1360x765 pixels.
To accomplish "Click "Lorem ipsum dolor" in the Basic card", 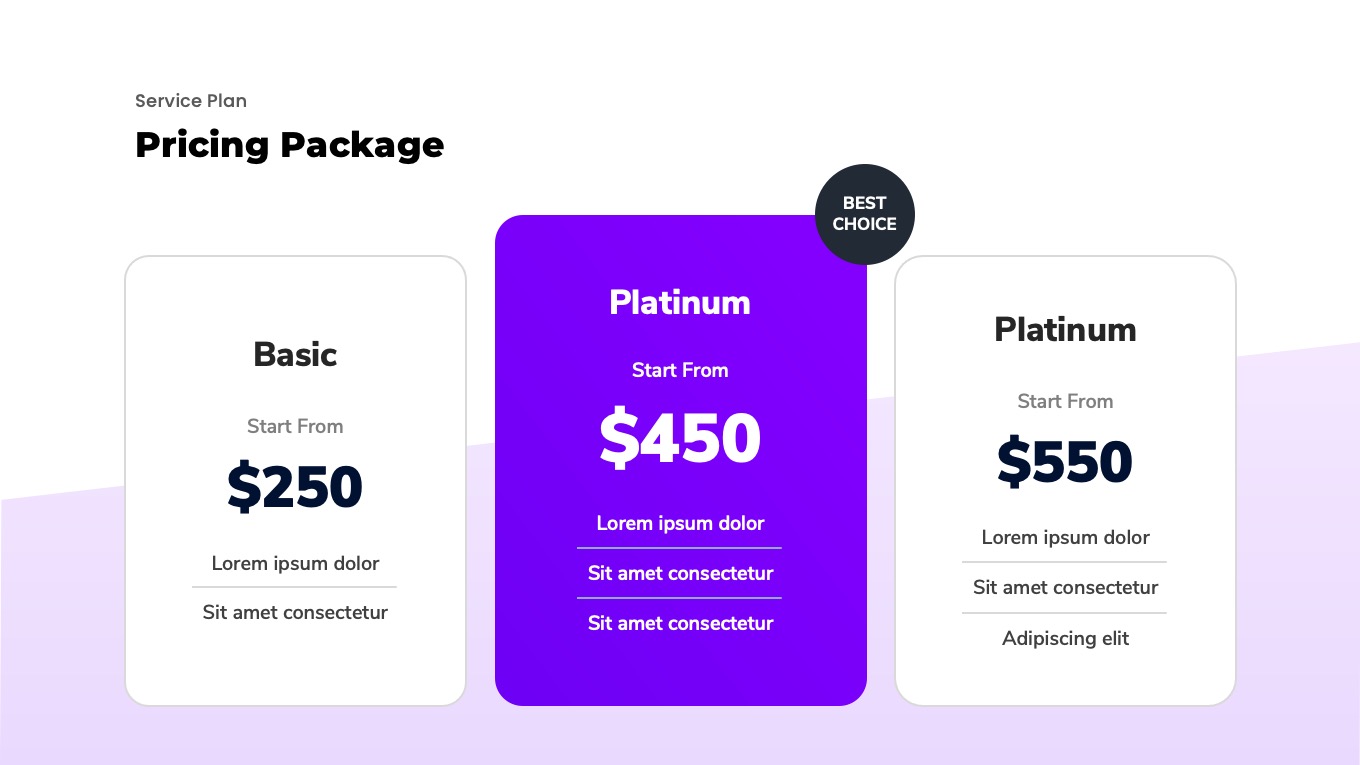I will pos(295,563).
